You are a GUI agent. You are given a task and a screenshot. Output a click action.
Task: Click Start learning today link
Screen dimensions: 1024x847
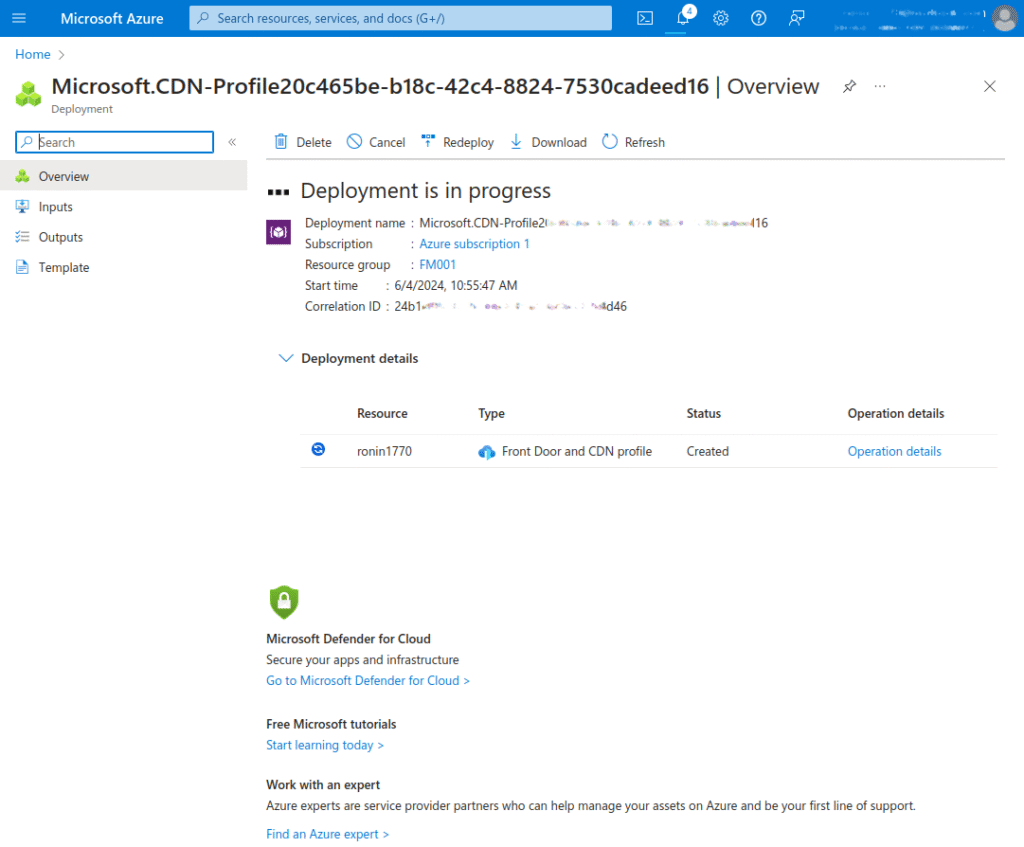(325, 745)
